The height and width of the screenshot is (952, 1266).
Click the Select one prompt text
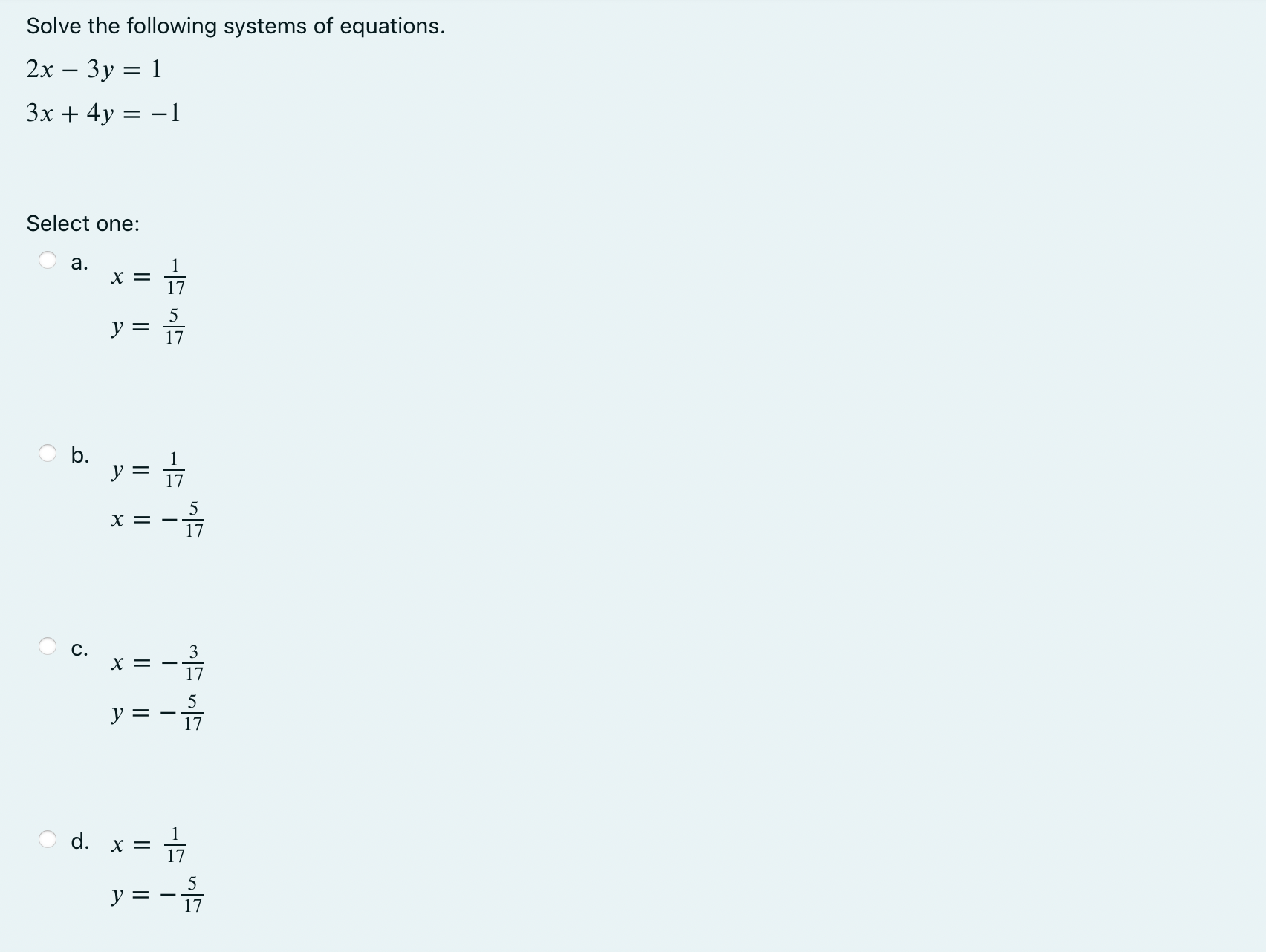pyautogui.click(x=83, y=223)
